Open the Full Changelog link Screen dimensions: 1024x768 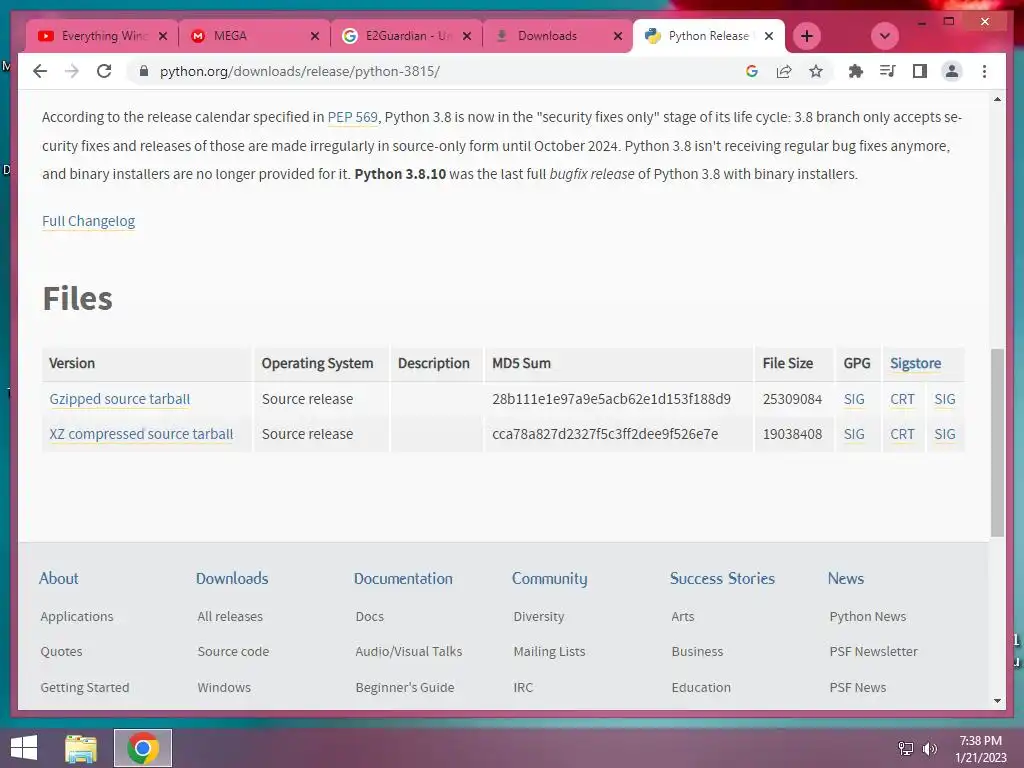(88, 221)
